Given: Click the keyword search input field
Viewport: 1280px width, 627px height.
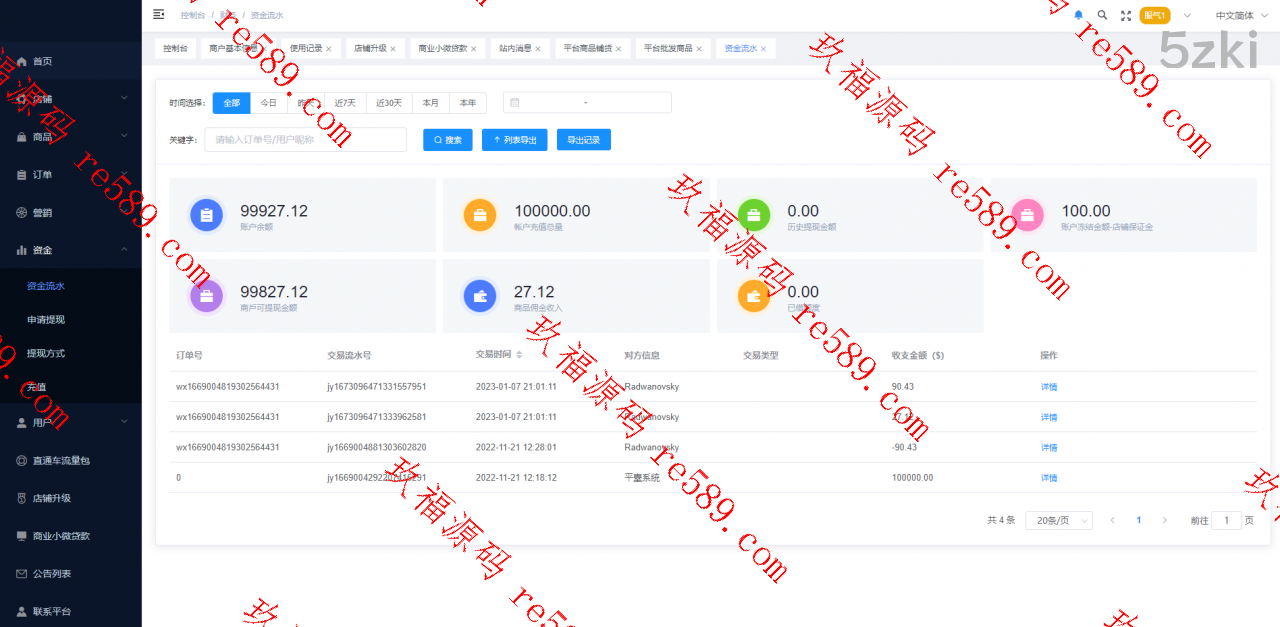Looking at the screenshot, I should tap(305, 140).
